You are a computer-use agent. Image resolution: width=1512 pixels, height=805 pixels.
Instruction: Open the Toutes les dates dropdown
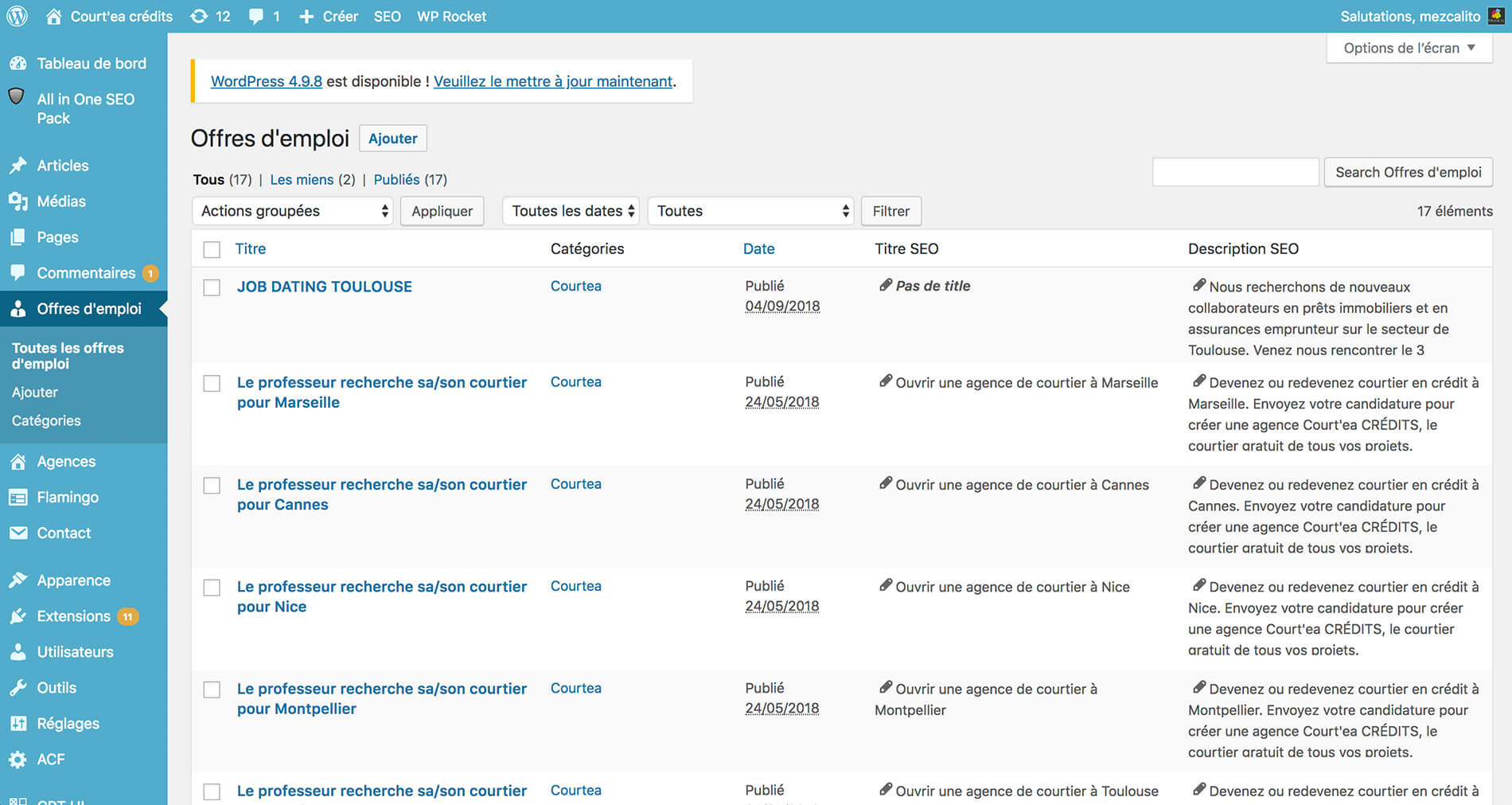pos(571,211)
